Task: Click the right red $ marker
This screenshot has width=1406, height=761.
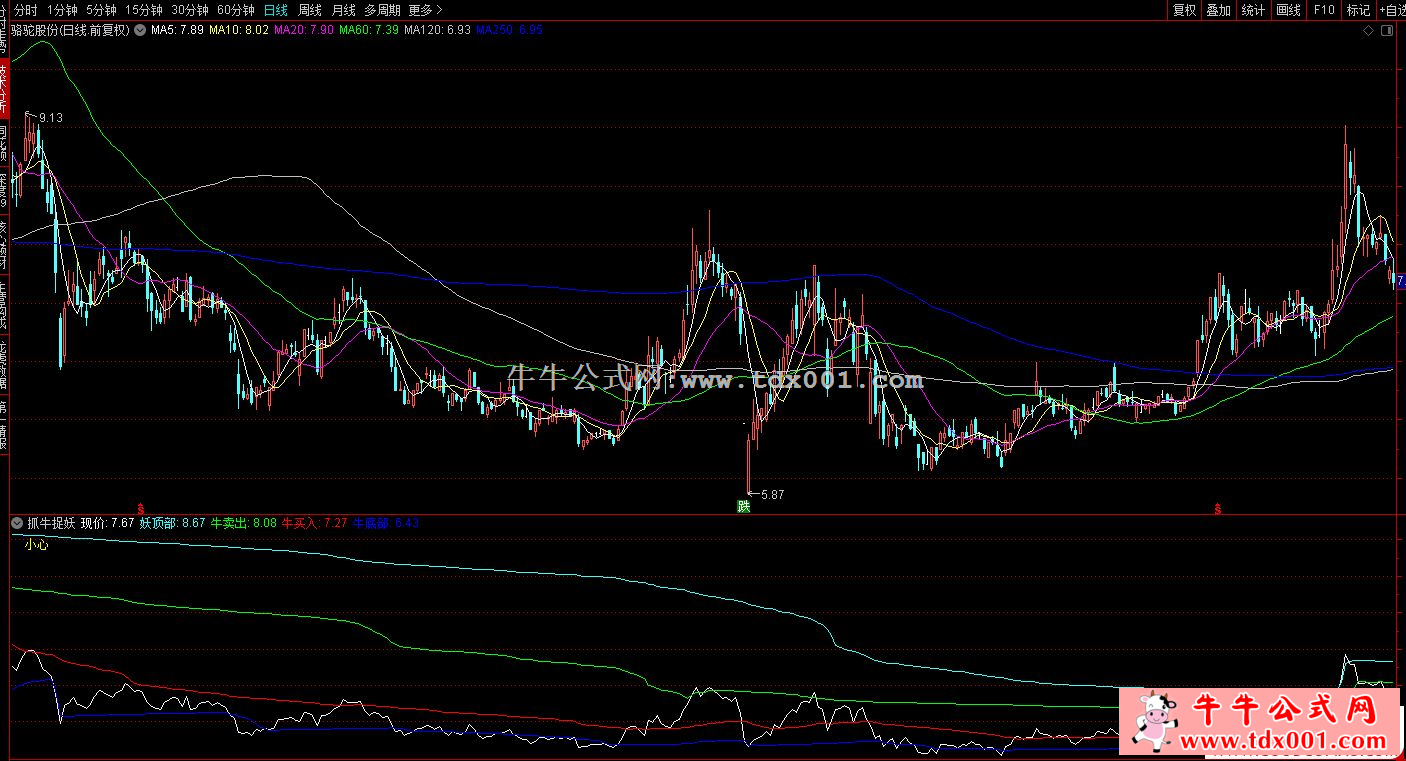Action: [1218, 508]
